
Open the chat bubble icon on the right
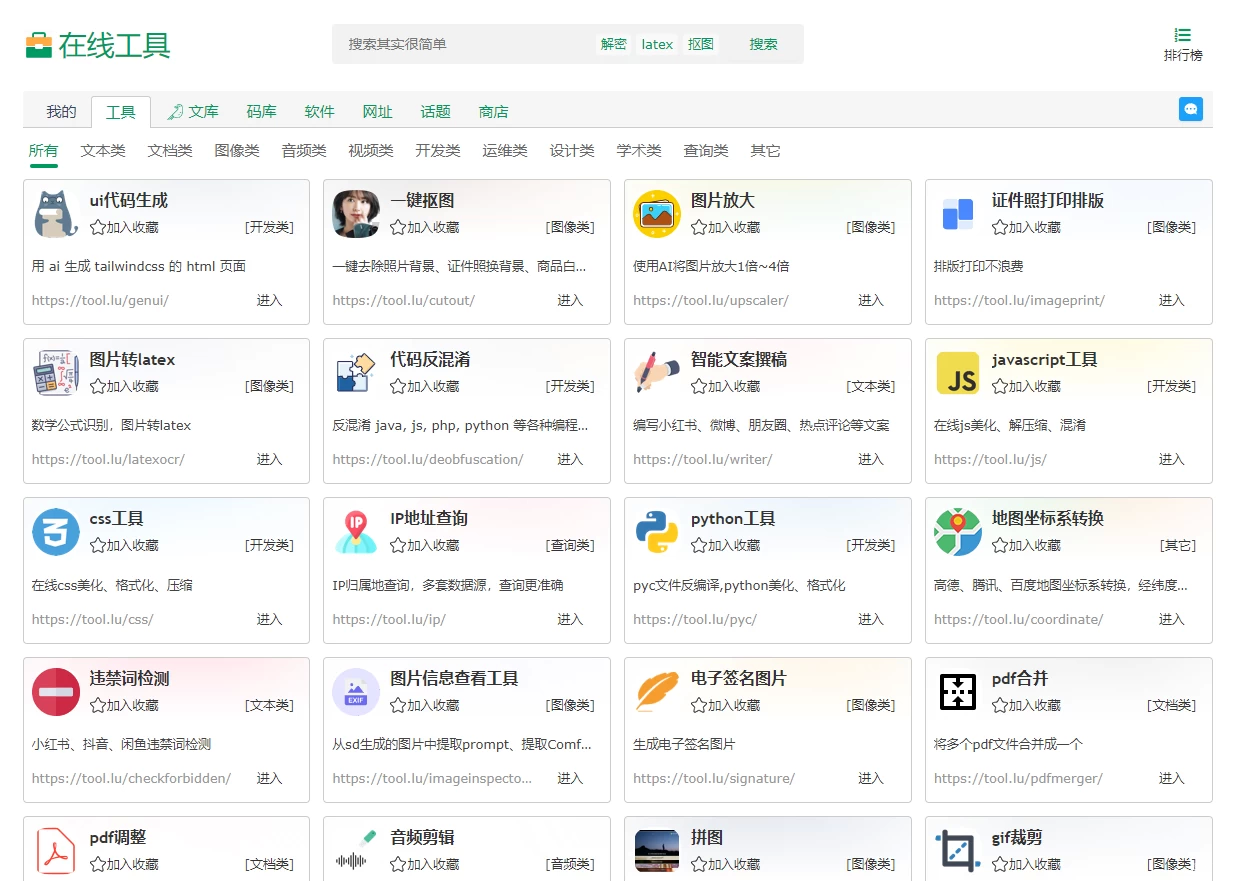1190,110
